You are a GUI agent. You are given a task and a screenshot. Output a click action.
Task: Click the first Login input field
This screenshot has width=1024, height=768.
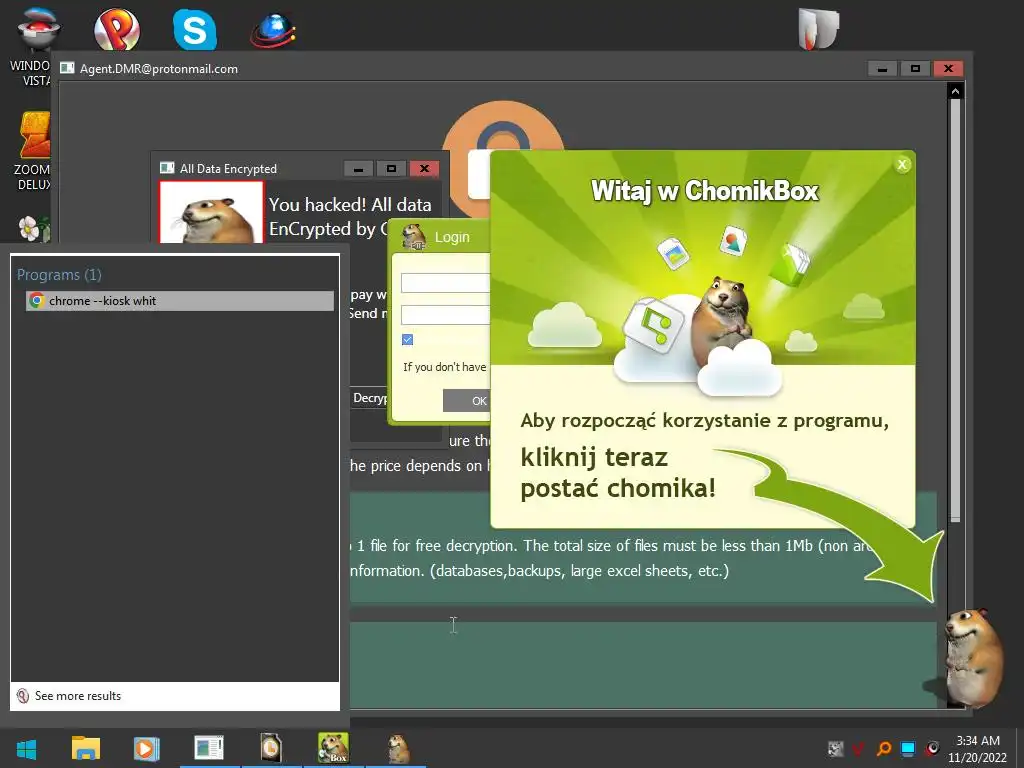click(x=445, y=283)
